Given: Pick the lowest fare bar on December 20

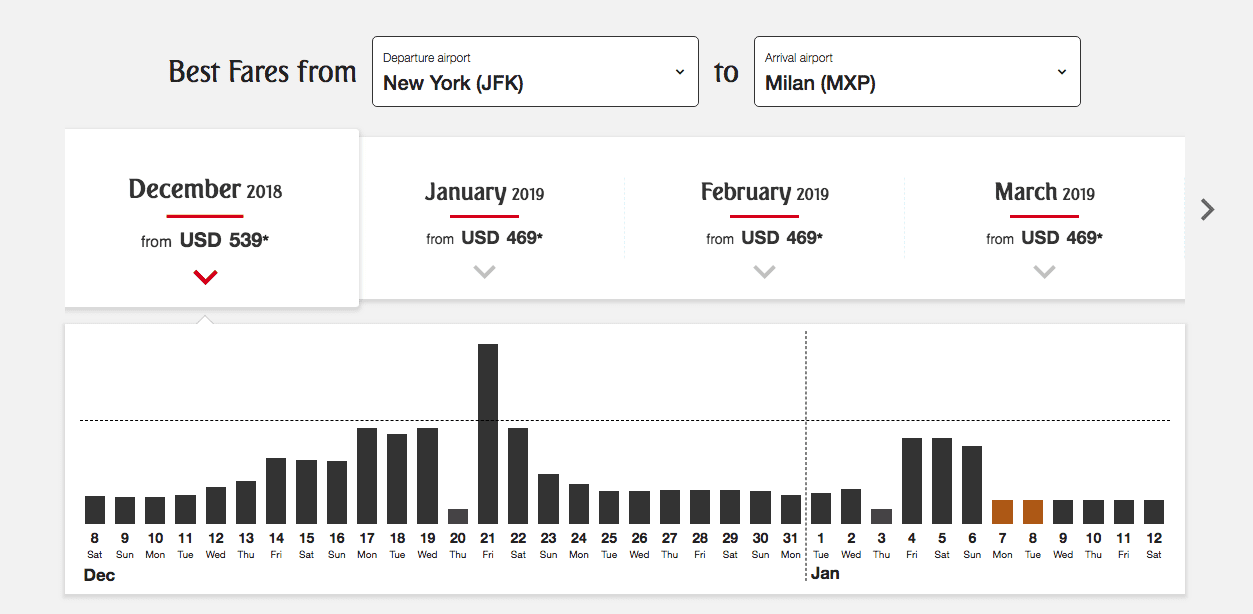Looking at the screenshot, I should [x=458, y=516].
